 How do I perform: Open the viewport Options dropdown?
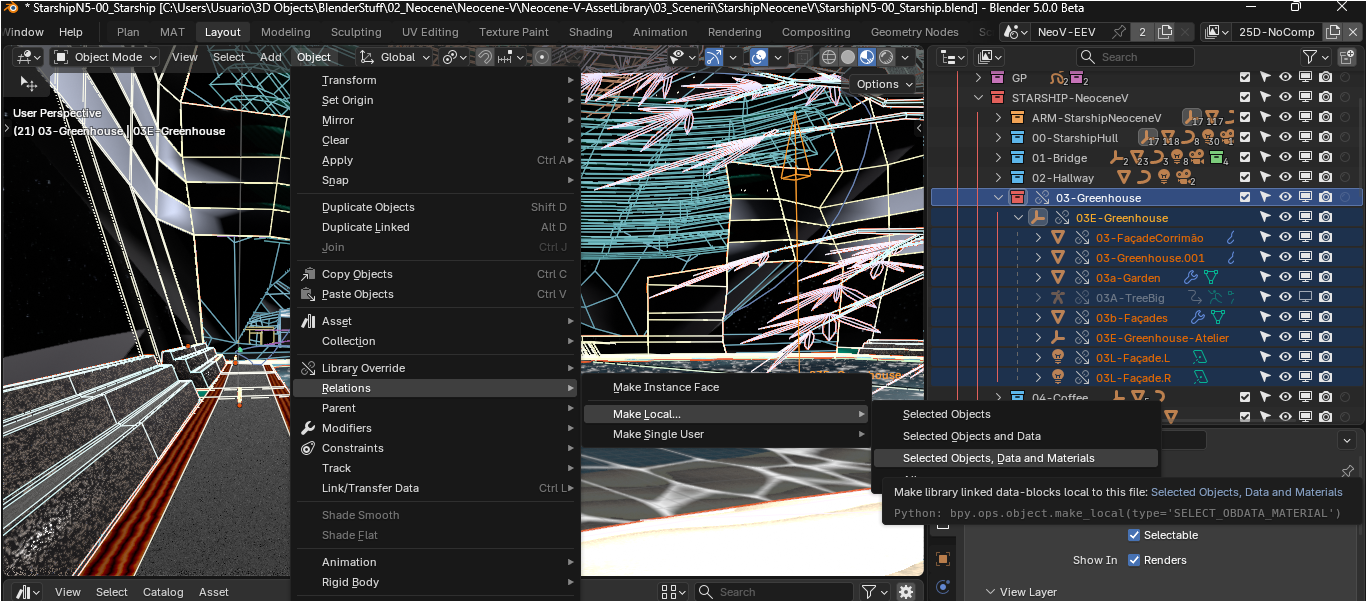(885, 84)
